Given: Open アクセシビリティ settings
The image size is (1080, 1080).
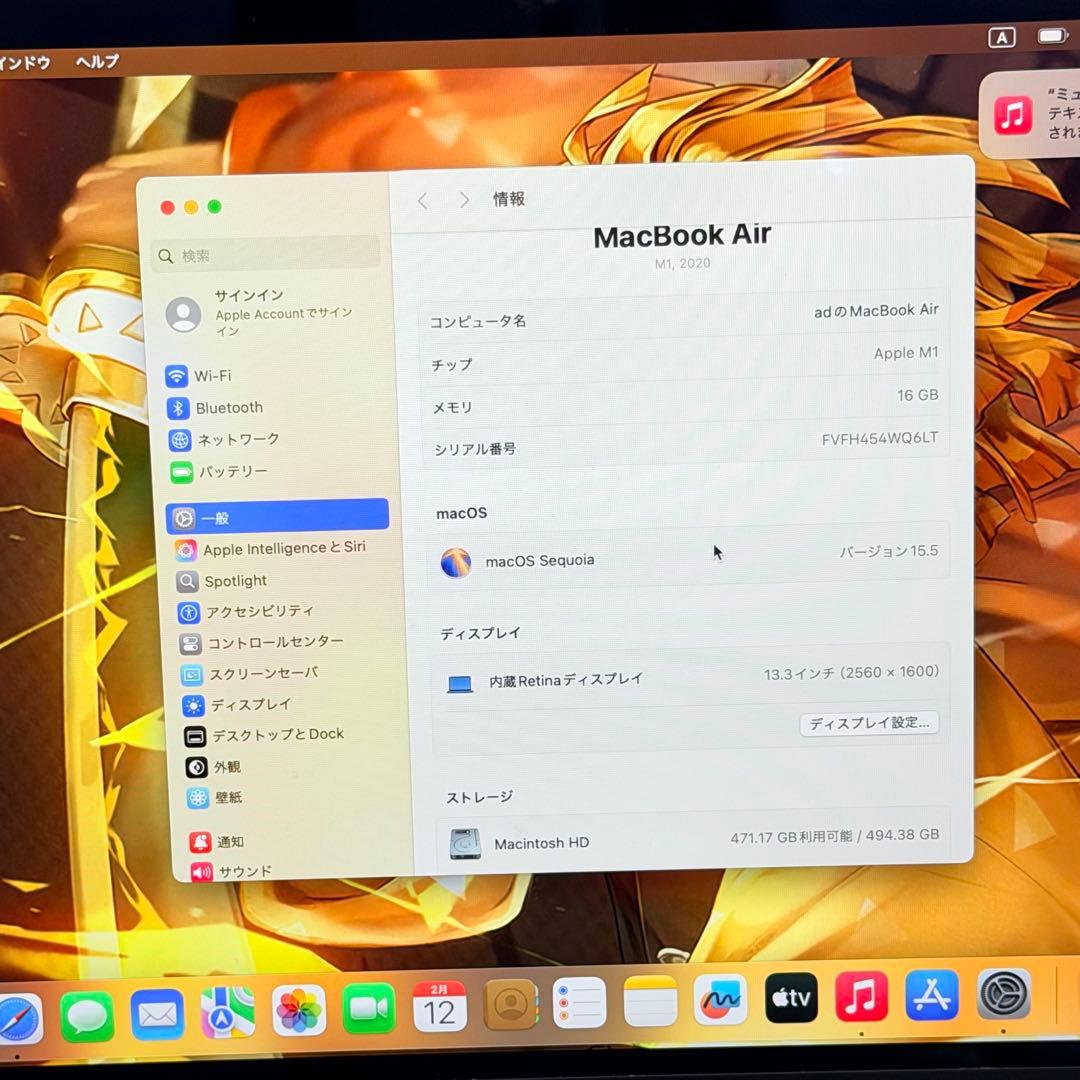Looking at the screenshot, I should pyautogui.click(x=246, y=612).
